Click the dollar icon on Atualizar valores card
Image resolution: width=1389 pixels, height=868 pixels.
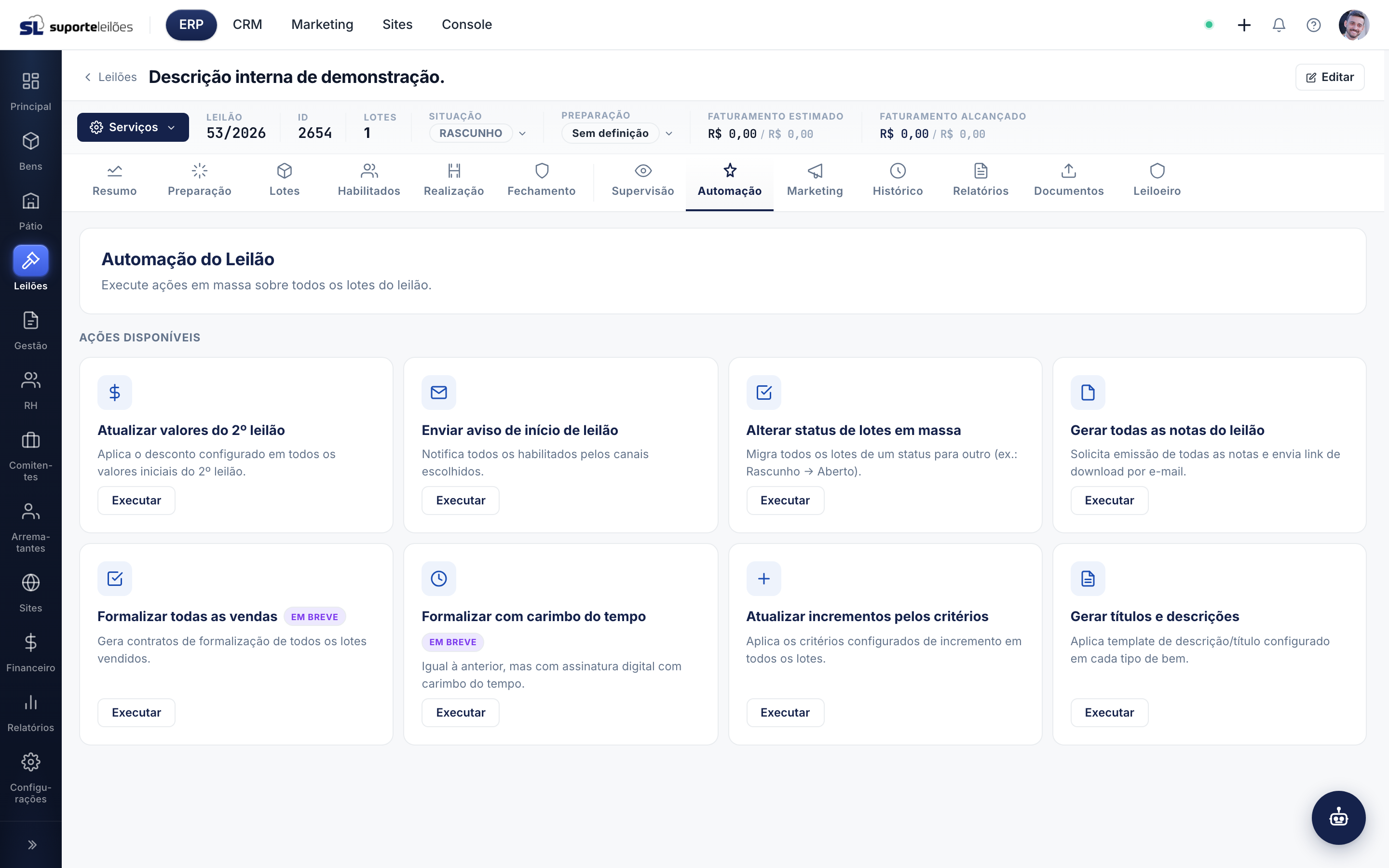tap(115, 393)
